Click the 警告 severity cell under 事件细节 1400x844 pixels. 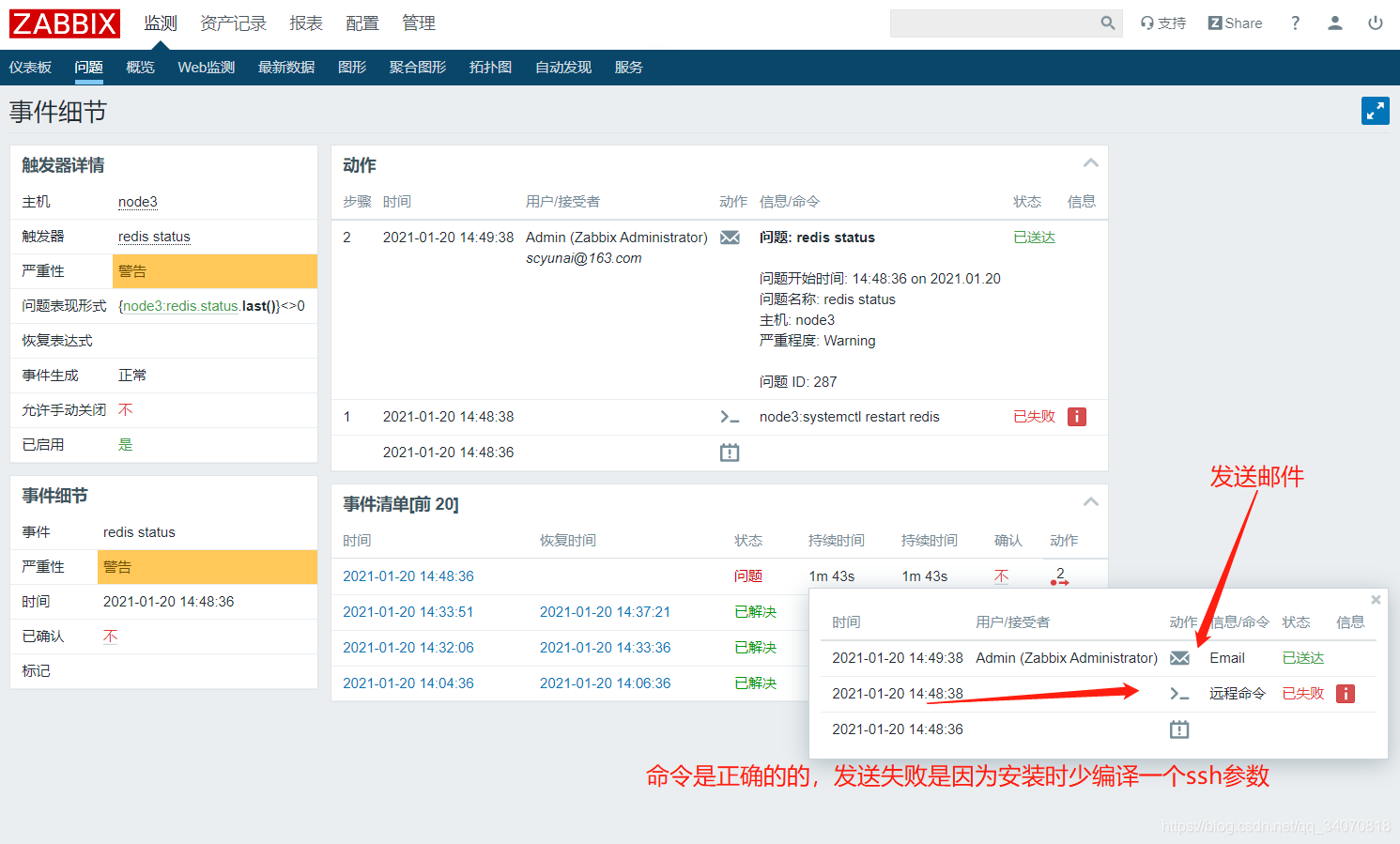coord(208,567)
